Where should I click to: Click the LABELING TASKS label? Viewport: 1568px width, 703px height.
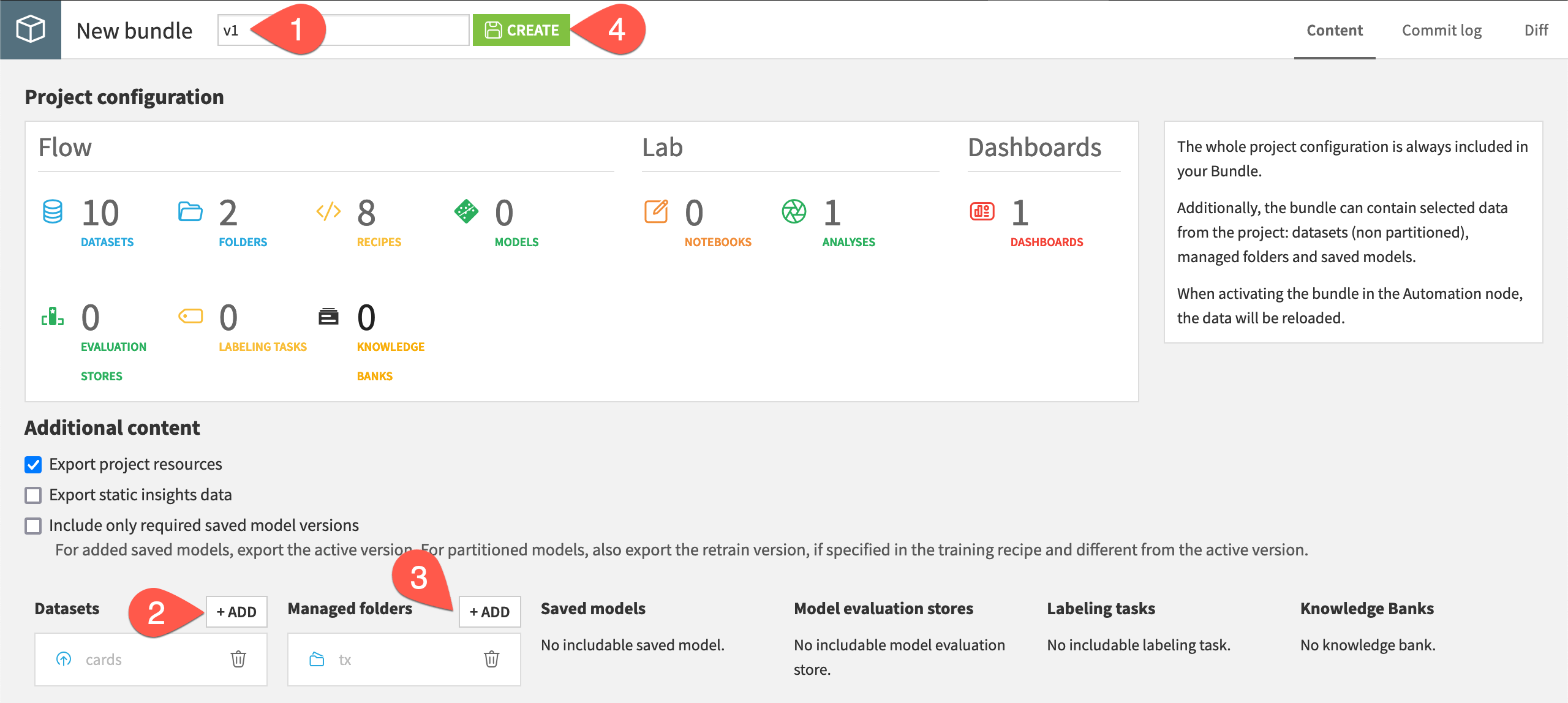(x=263, y=347)
